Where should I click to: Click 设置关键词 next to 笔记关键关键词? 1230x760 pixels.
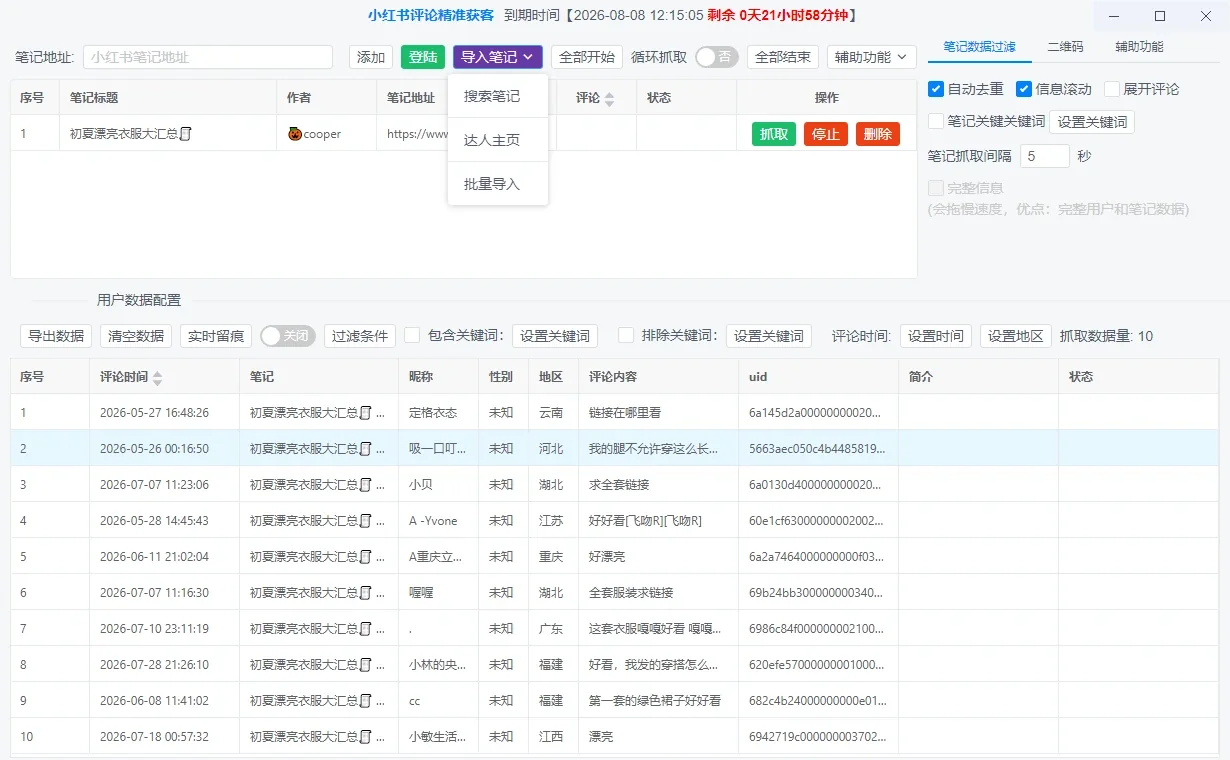1092,122
